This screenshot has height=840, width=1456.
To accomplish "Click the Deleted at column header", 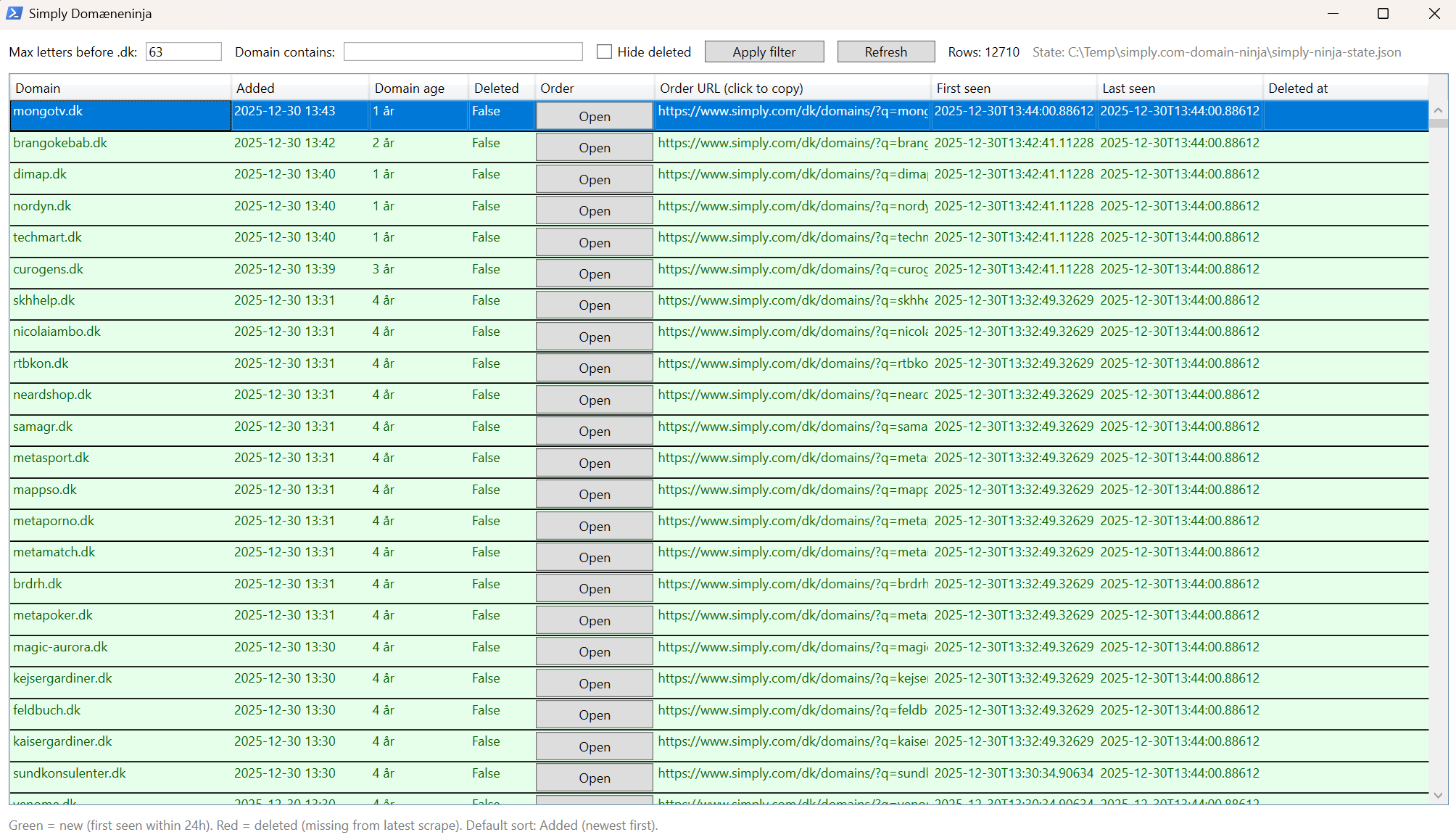I will click(1345, 88).
